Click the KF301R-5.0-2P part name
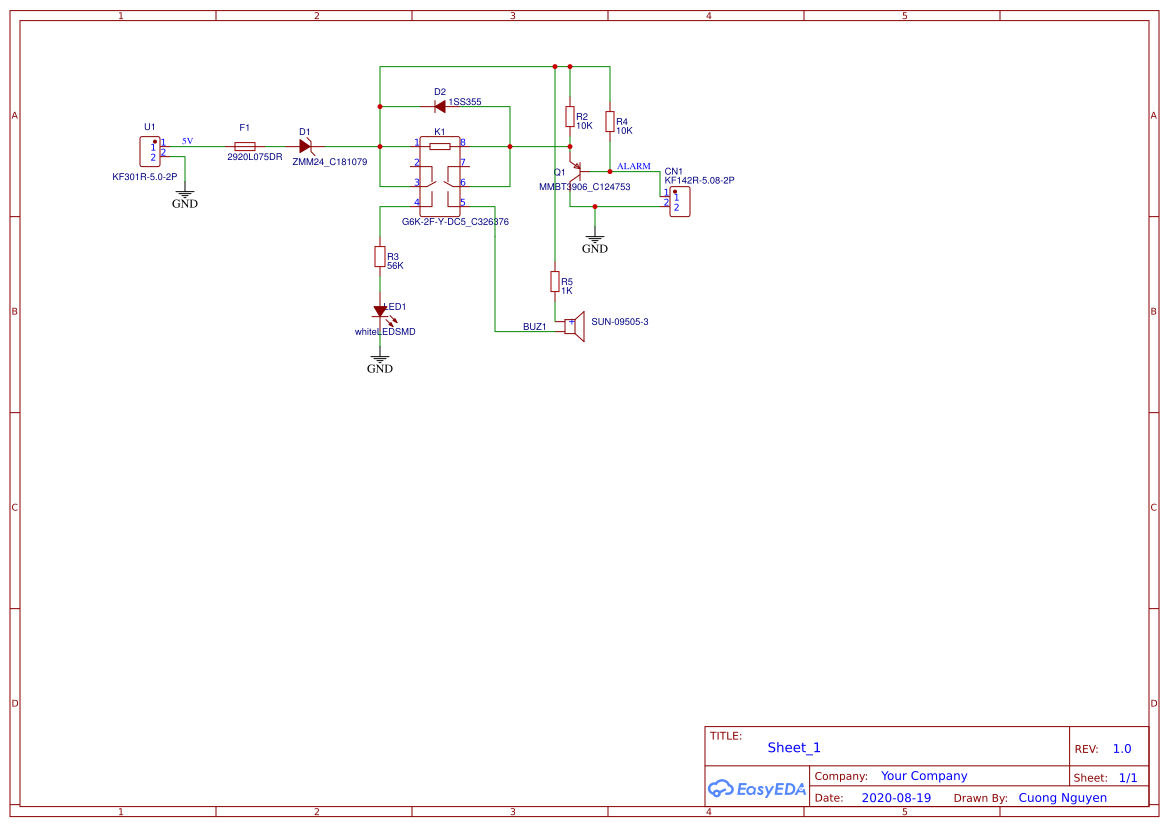Screen dimensions: 1169x827 pyautogui.click(x=145, y=177)
